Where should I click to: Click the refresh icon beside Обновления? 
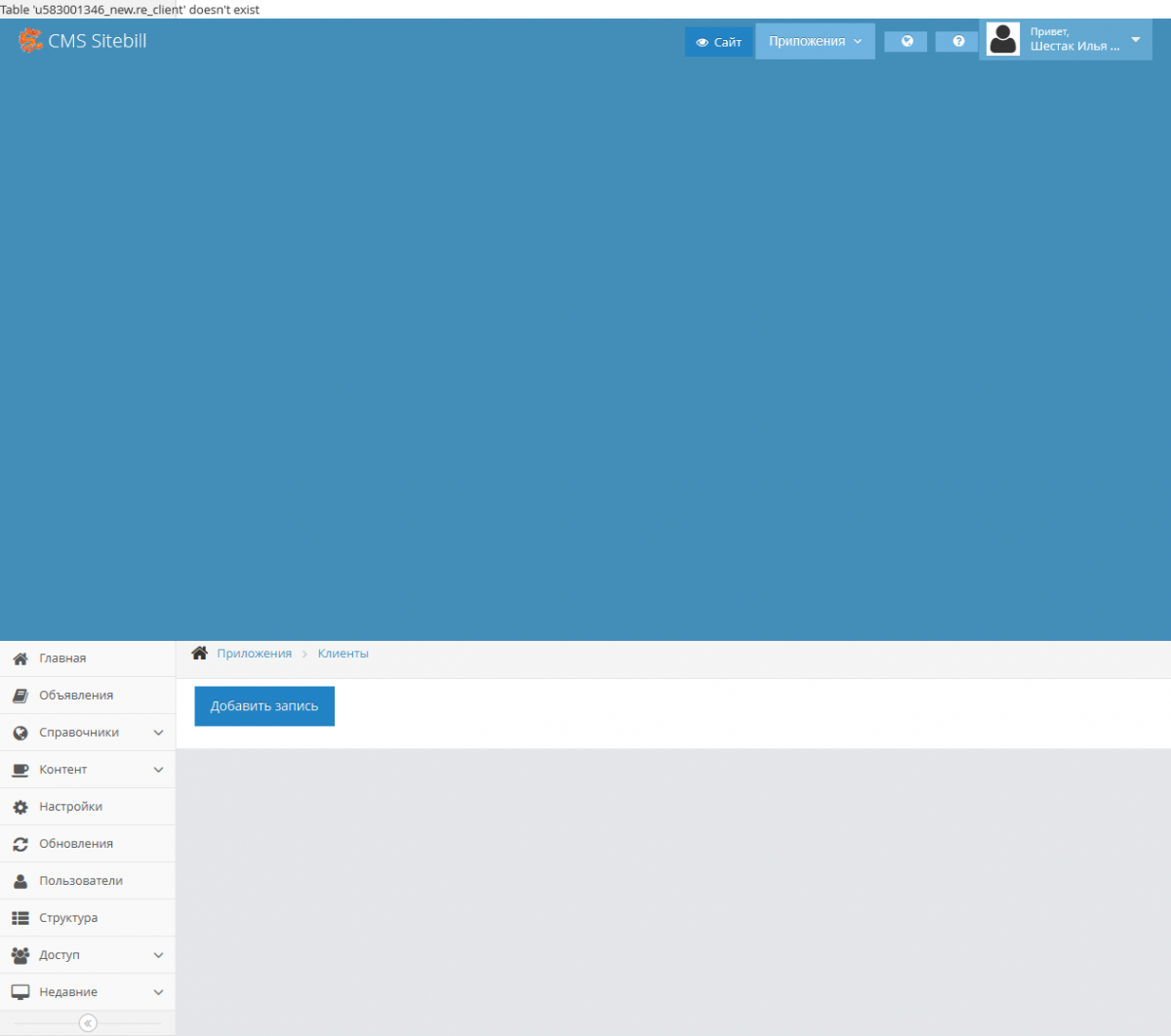[20, 844]
